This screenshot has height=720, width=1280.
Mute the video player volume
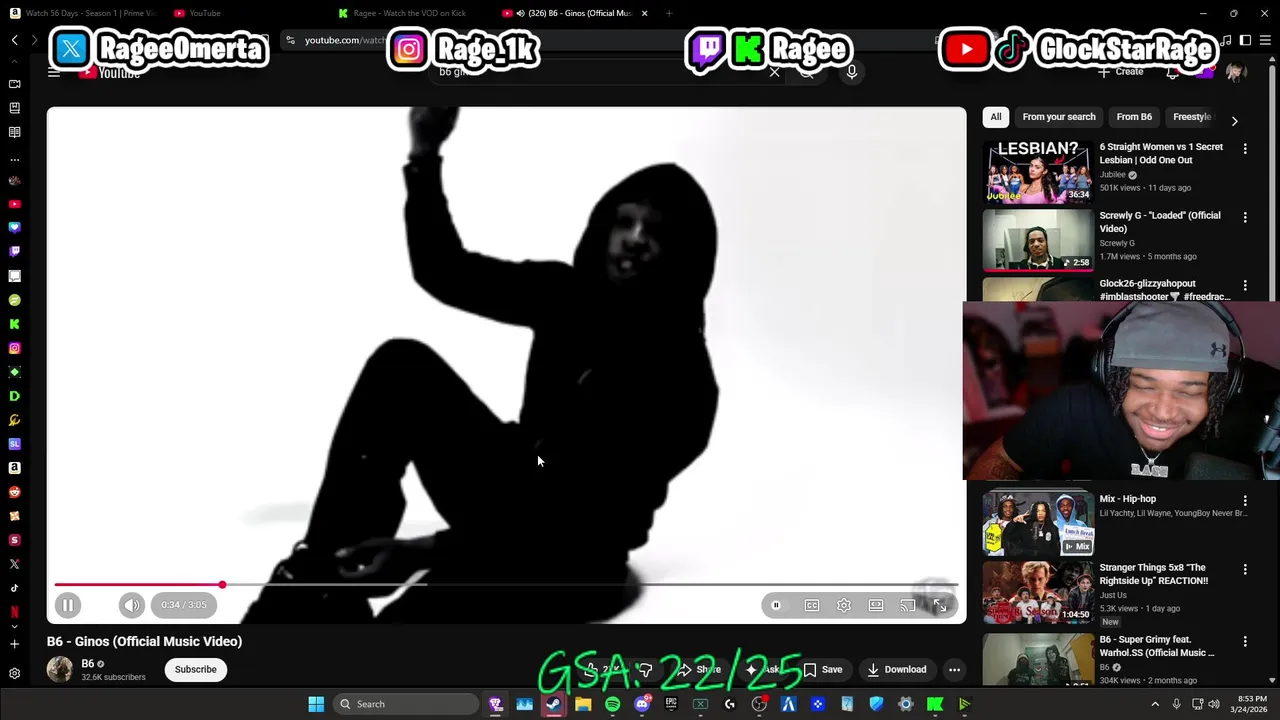[132, 605]
